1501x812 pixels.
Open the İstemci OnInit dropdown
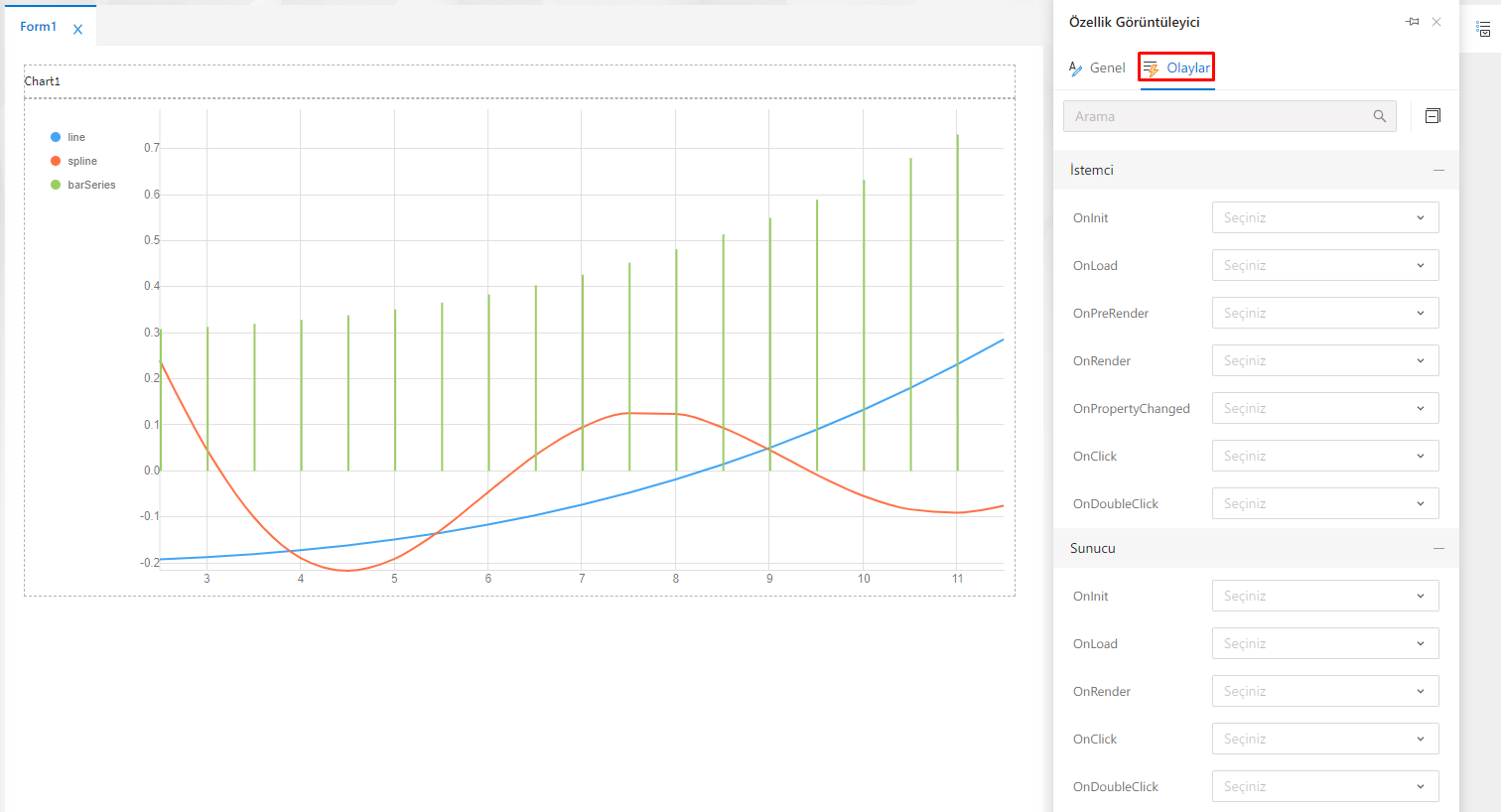point(1324,217)
